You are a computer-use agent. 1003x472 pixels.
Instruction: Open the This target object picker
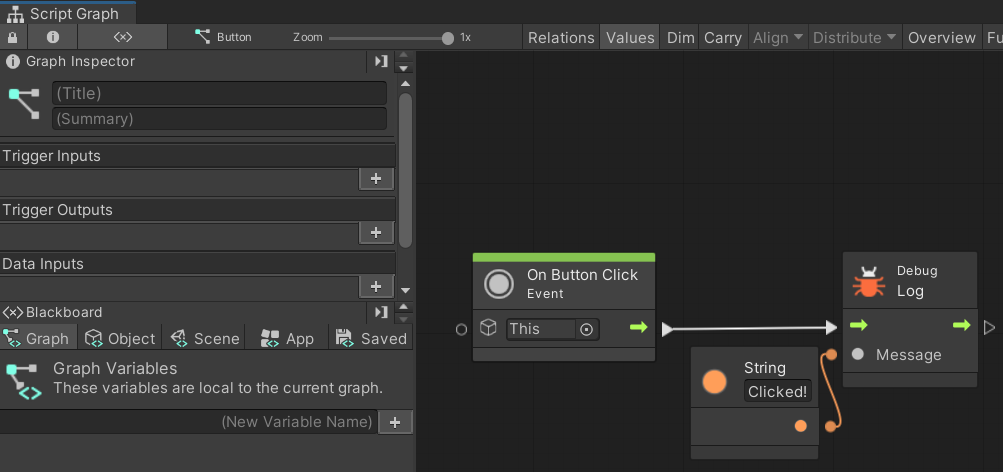(x=587, y=329)
